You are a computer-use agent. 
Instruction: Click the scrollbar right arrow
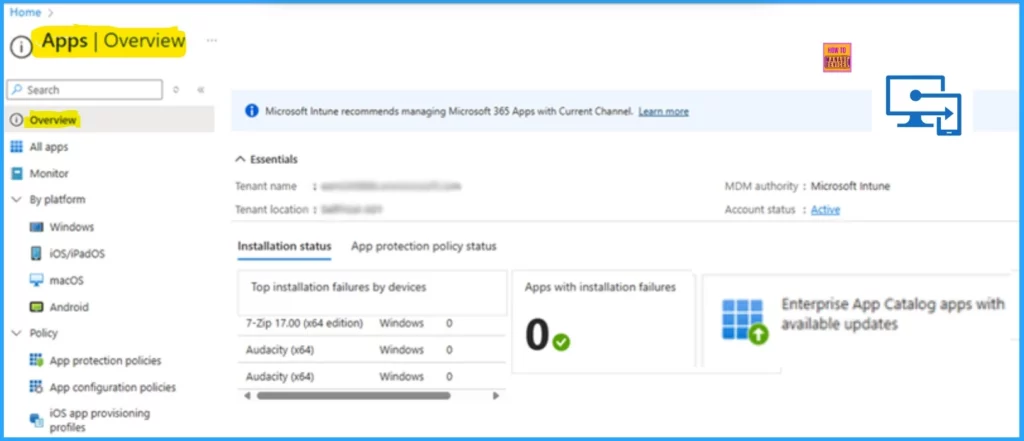coord(496,395)
